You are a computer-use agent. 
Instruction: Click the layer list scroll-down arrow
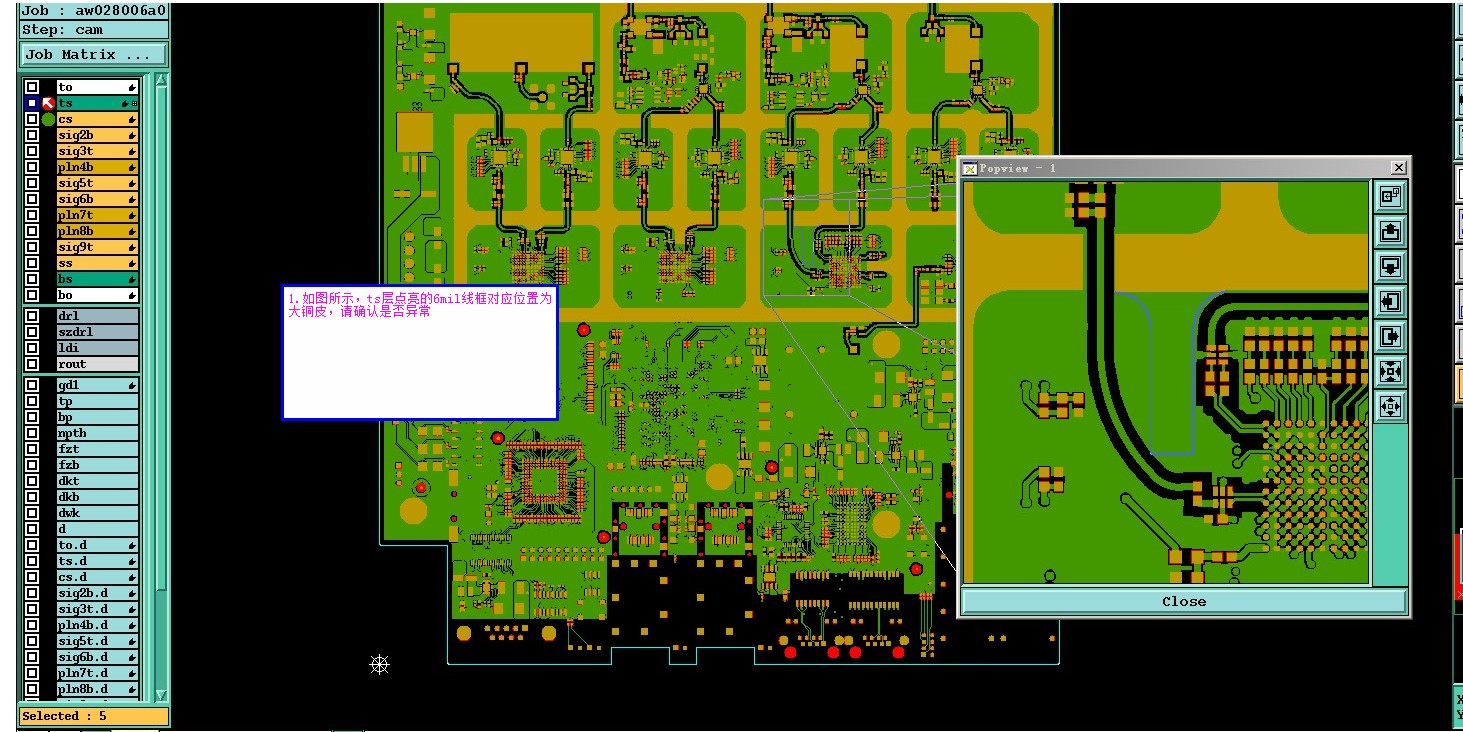point(162,695)
